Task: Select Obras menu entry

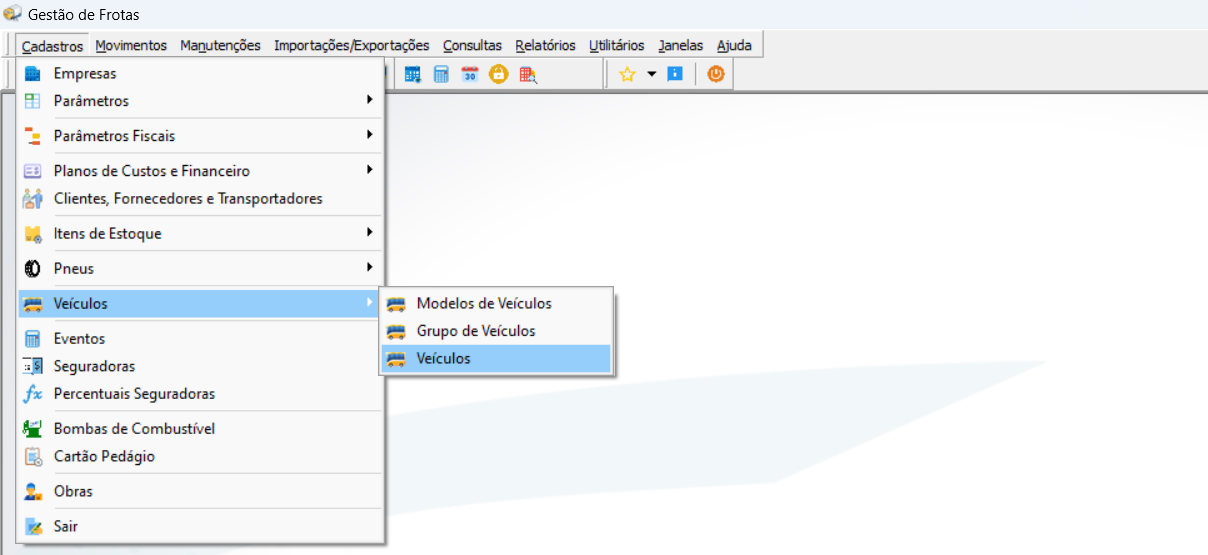Action: pos(201,492)
